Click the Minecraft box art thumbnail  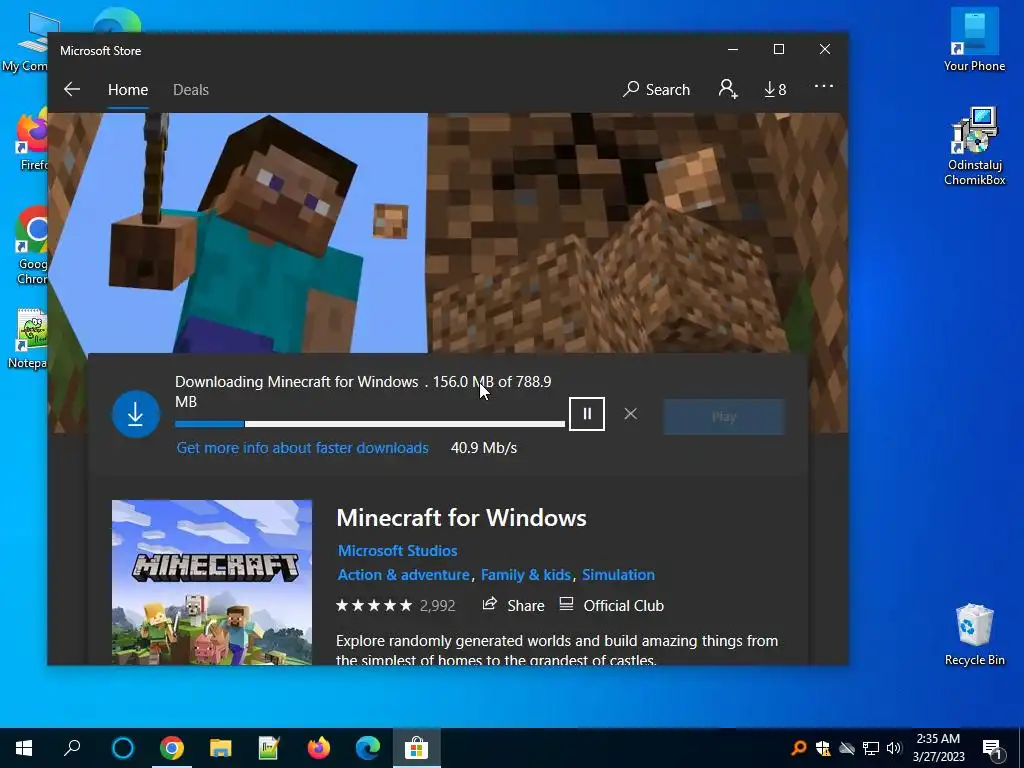click(212, 583)
